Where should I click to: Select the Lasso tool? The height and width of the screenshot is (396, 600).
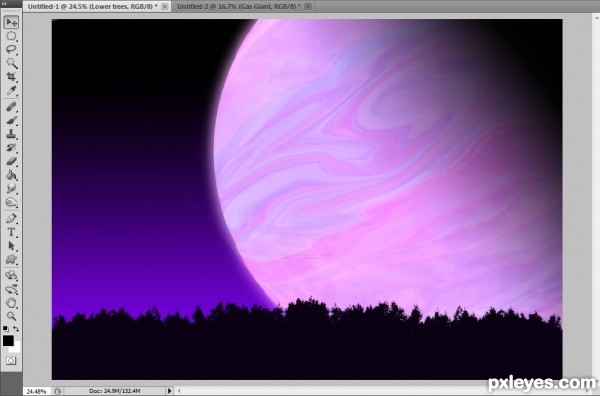11,50
